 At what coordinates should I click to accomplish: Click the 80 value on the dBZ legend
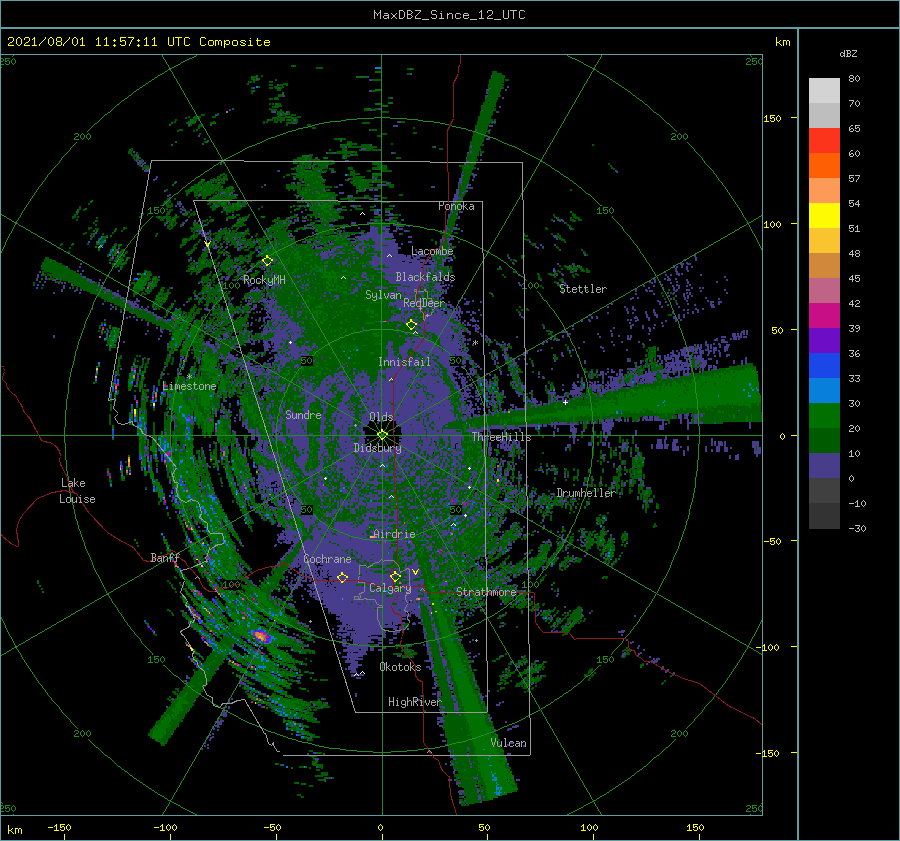[854, 78]
